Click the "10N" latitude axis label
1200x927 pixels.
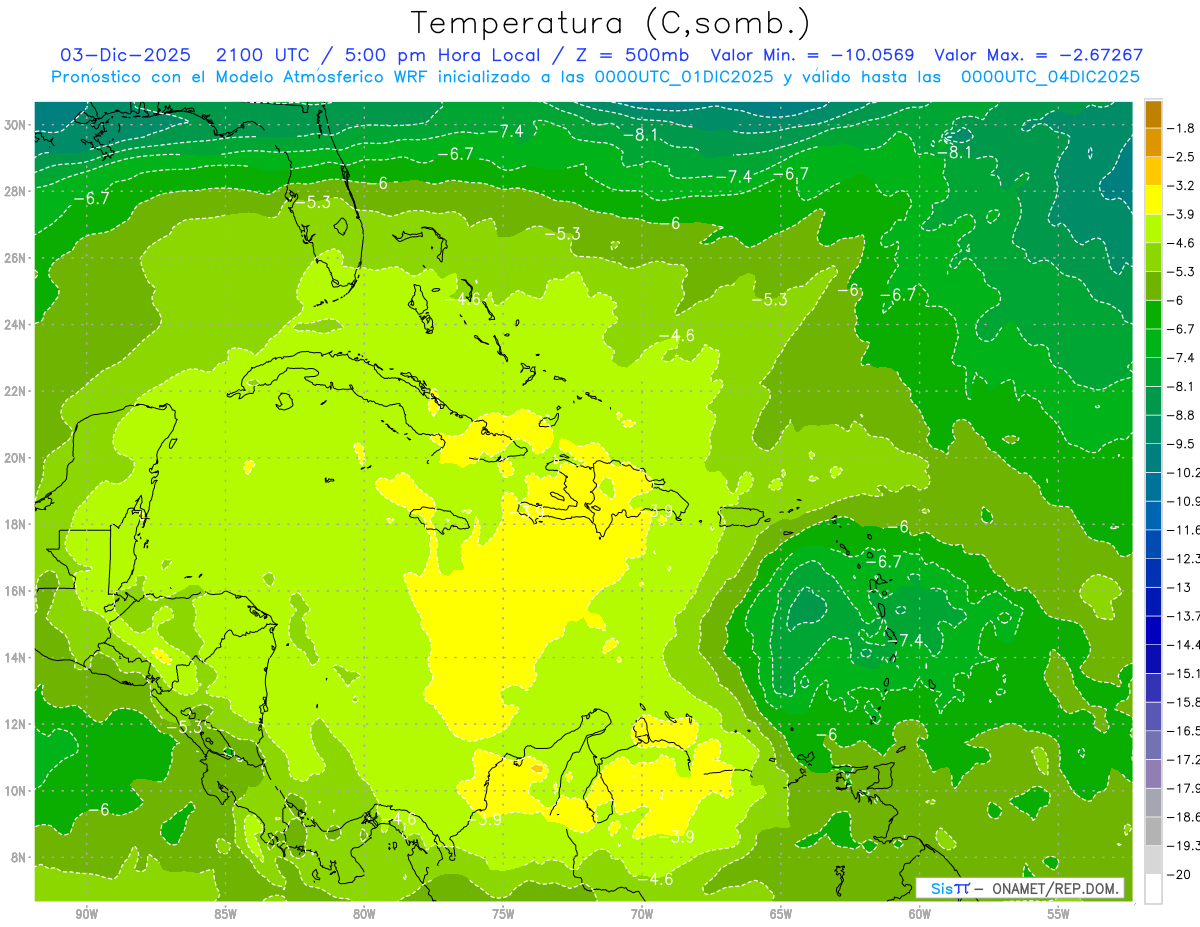(x=16, y=791)
